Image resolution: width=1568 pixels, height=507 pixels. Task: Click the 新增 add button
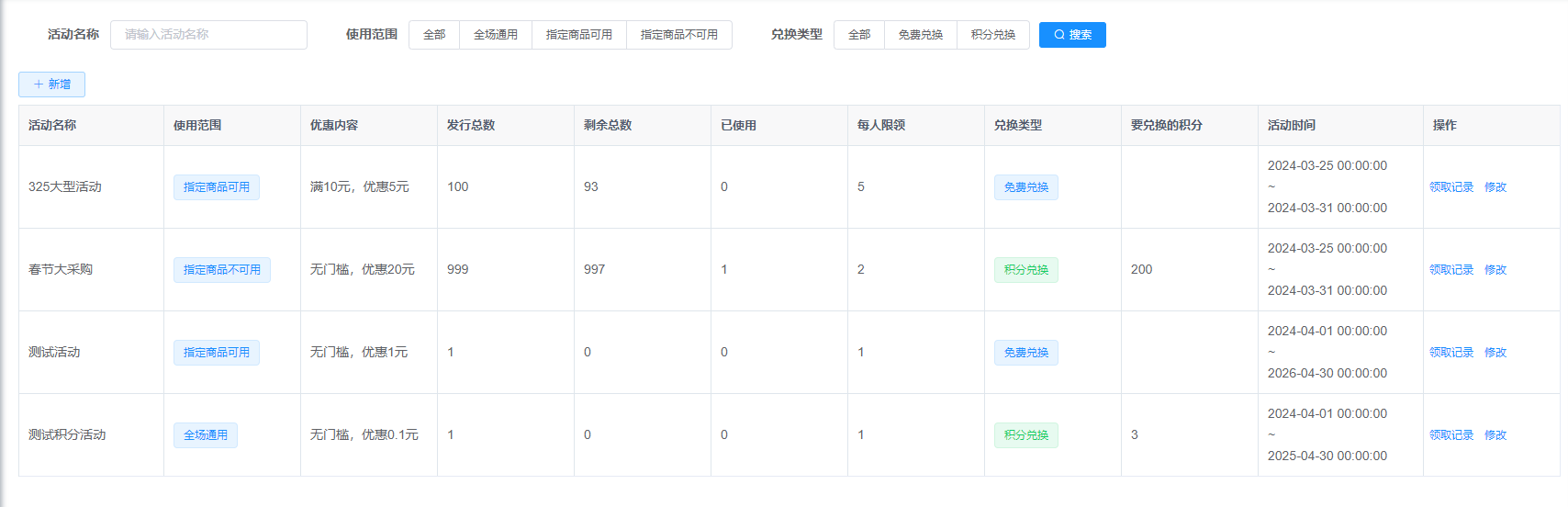(51, 84)
